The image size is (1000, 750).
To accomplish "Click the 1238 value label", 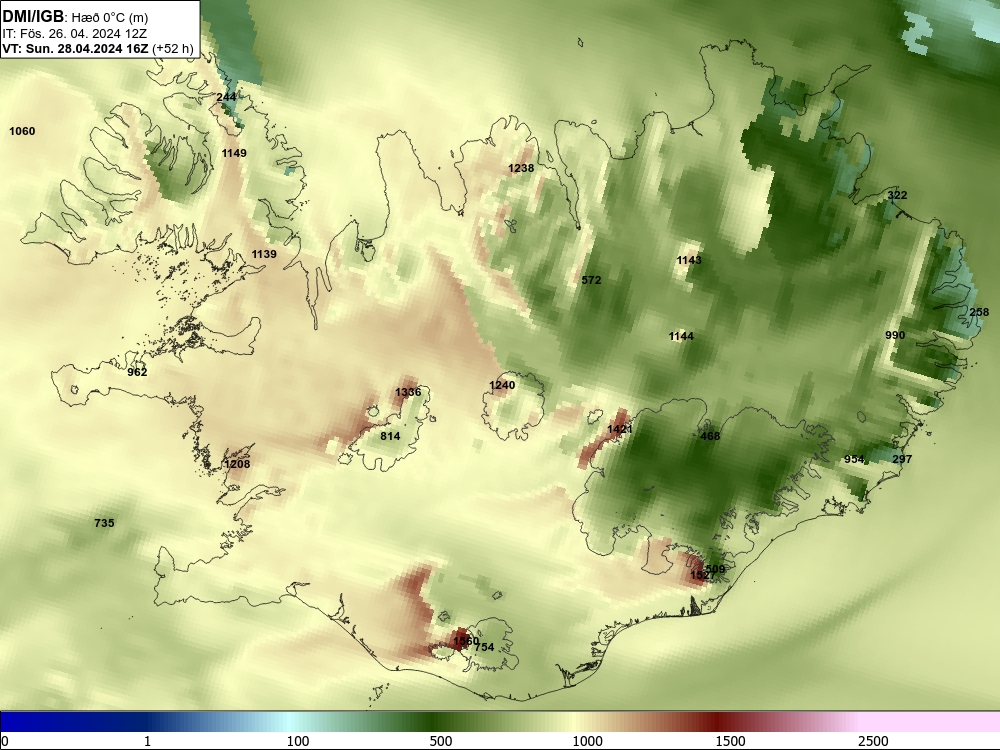I will (x=521, y=168).
